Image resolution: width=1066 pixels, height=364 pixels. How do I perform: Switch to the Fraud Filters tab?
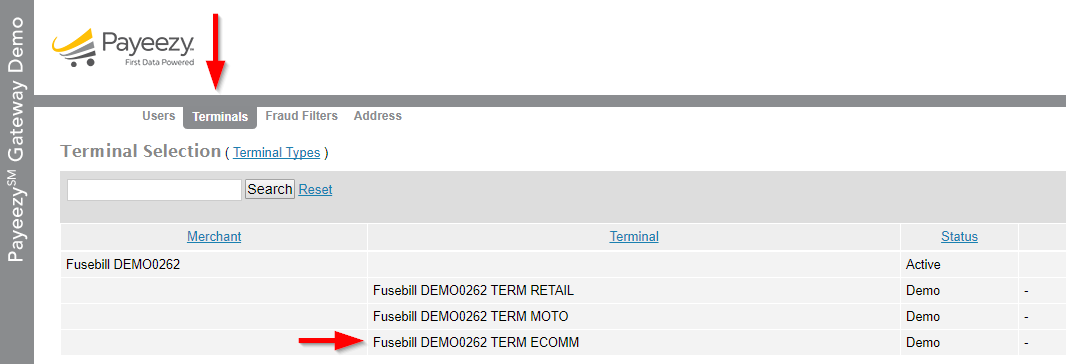[301, 116]
